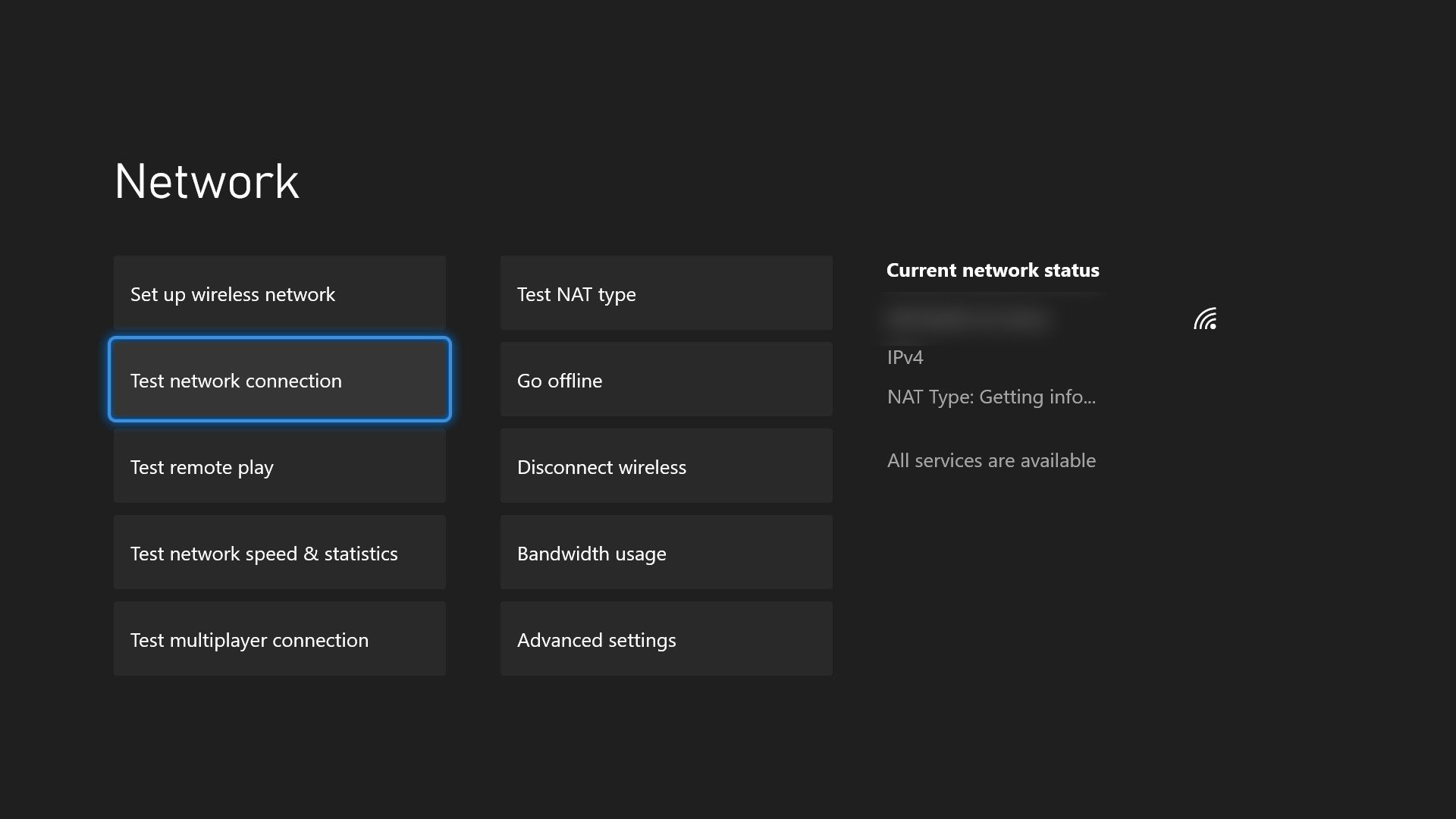The image size is (1456, 819).
Task: Select the IPv4 status text
Action: (x=904, y=357)
